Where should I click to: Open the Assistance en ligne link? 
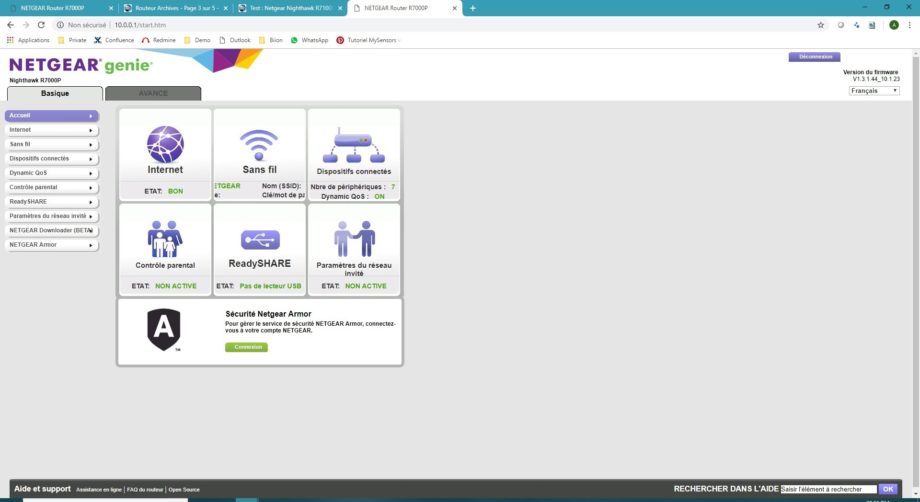[99, 489]
